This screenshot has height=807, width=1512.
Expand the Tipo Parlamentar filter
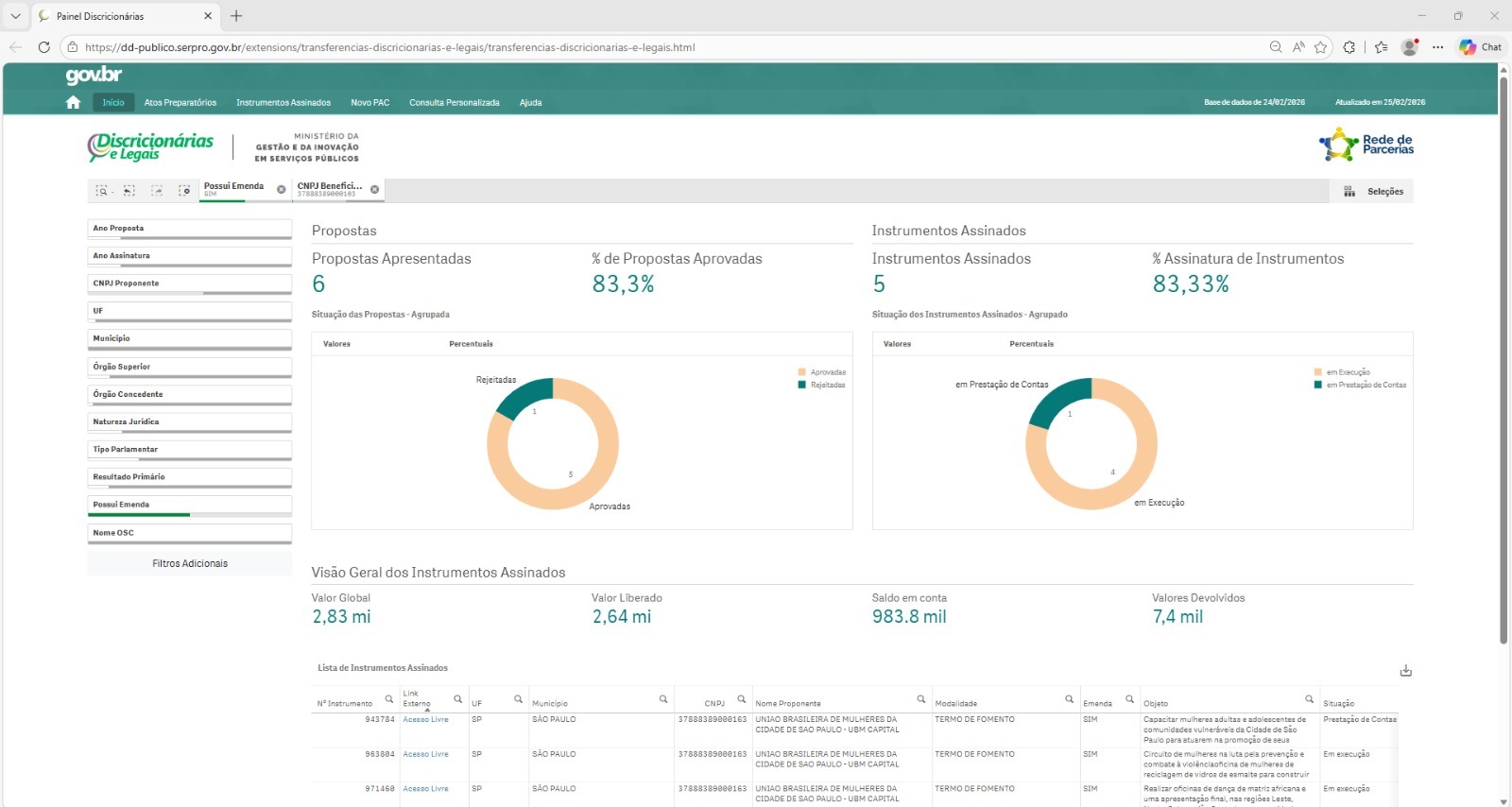pyautogui.click(x=189, y=450)
